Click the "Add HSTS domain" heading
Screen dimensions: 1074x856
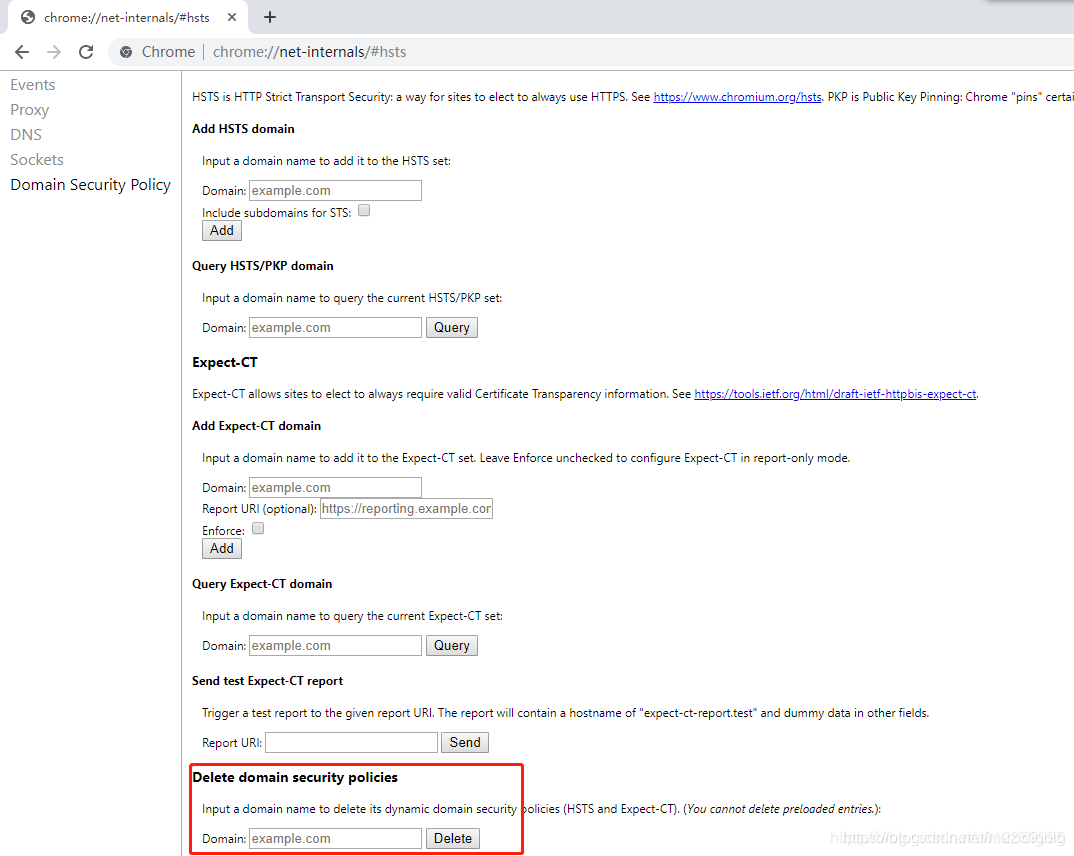coord(243,129)
